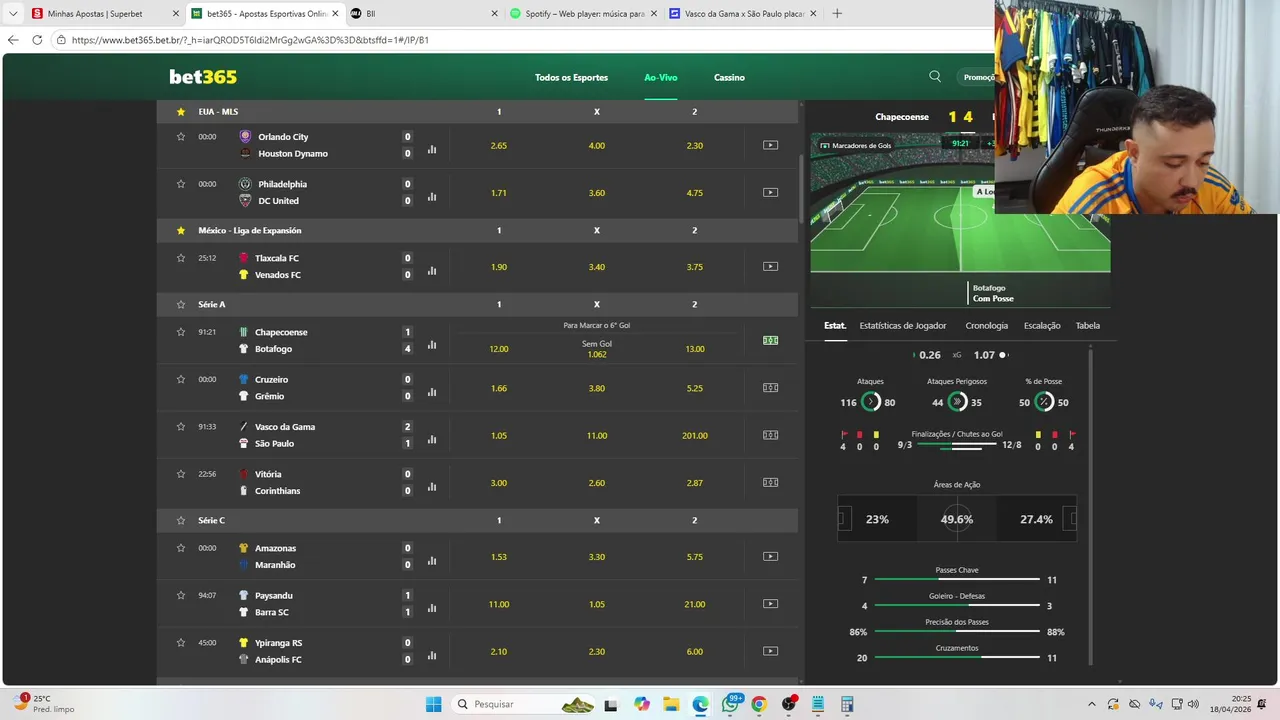This screenshot has width=1280, height=720.
Task: Favorite the Vitória match star
Action: click(x=181, y=474)
